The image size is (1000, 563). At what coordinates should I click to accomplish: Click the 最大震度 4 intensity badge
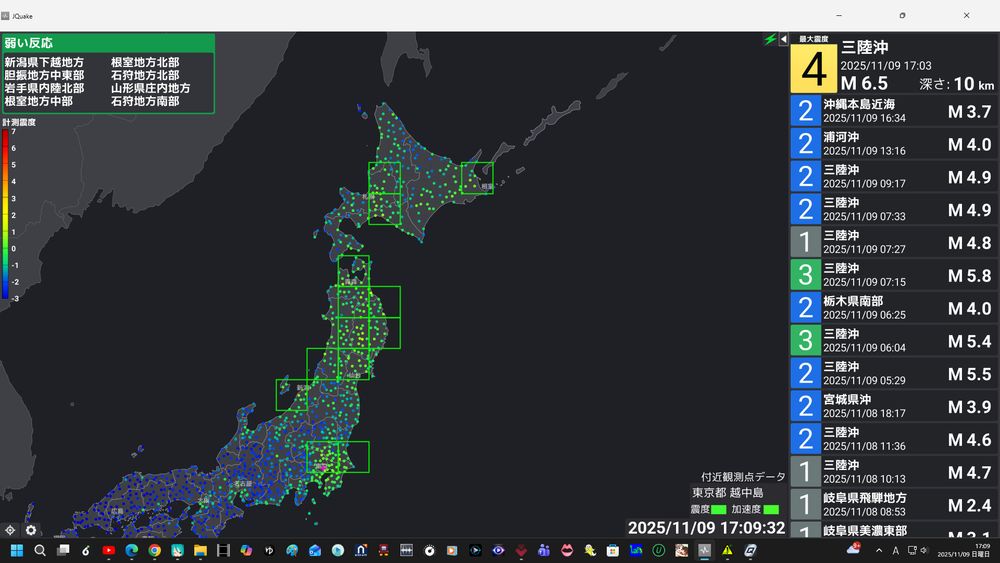(x=813, y=68)
